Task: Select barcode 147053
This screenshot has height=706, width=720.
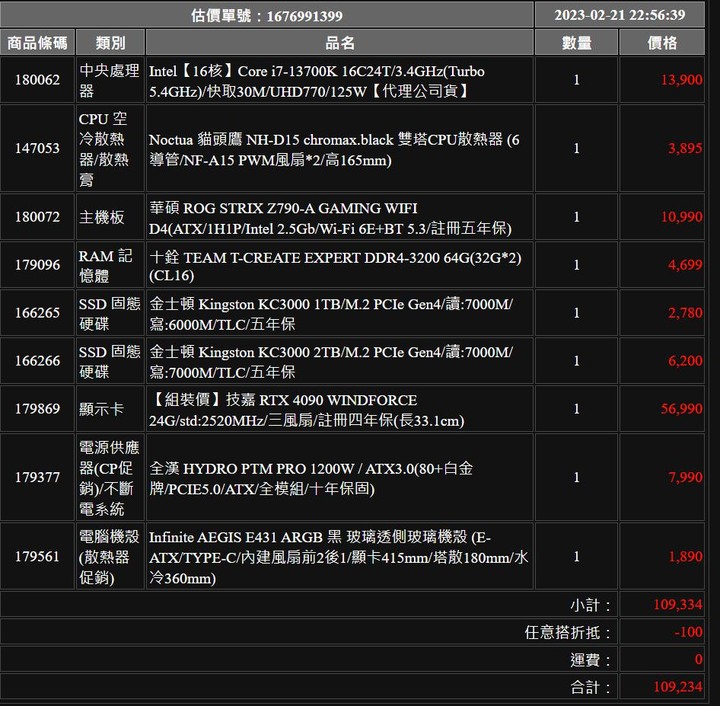Action: [37, 148]
